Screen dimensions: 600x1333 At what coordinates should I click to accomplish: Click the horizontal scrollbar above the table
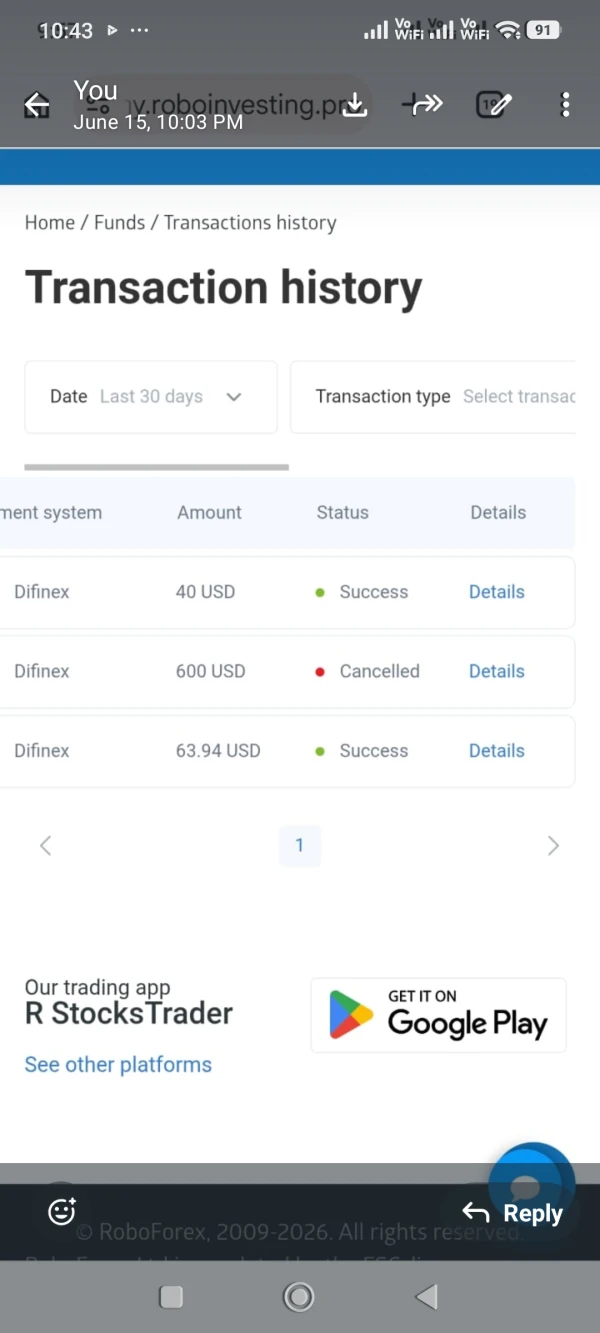tap(157, 467)
